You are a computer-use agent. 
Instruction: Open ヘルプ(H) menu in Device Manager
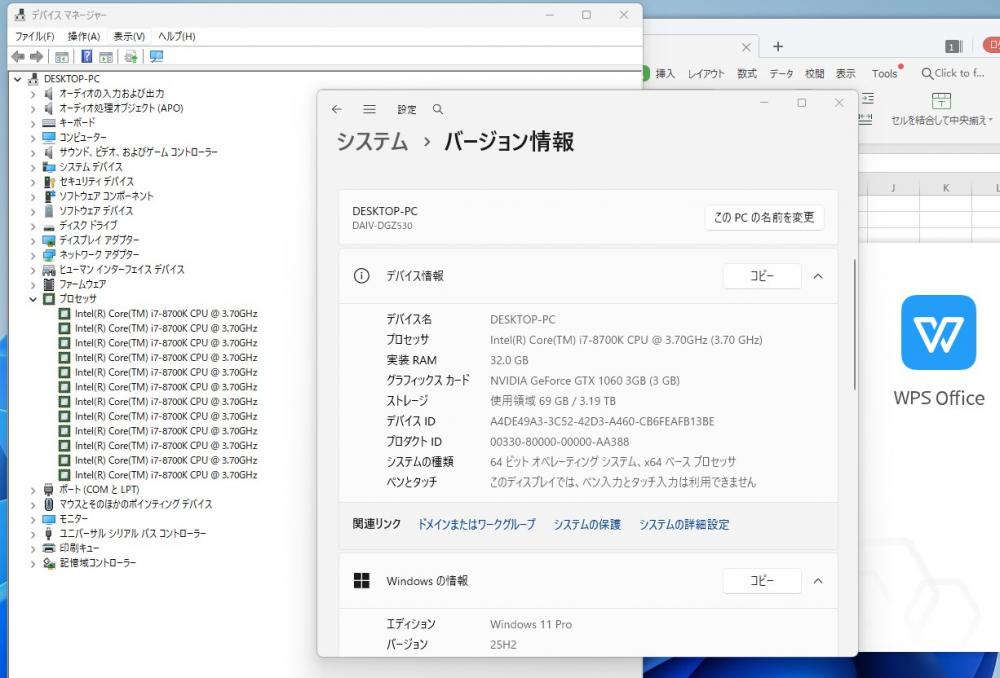tap(177, 36)
